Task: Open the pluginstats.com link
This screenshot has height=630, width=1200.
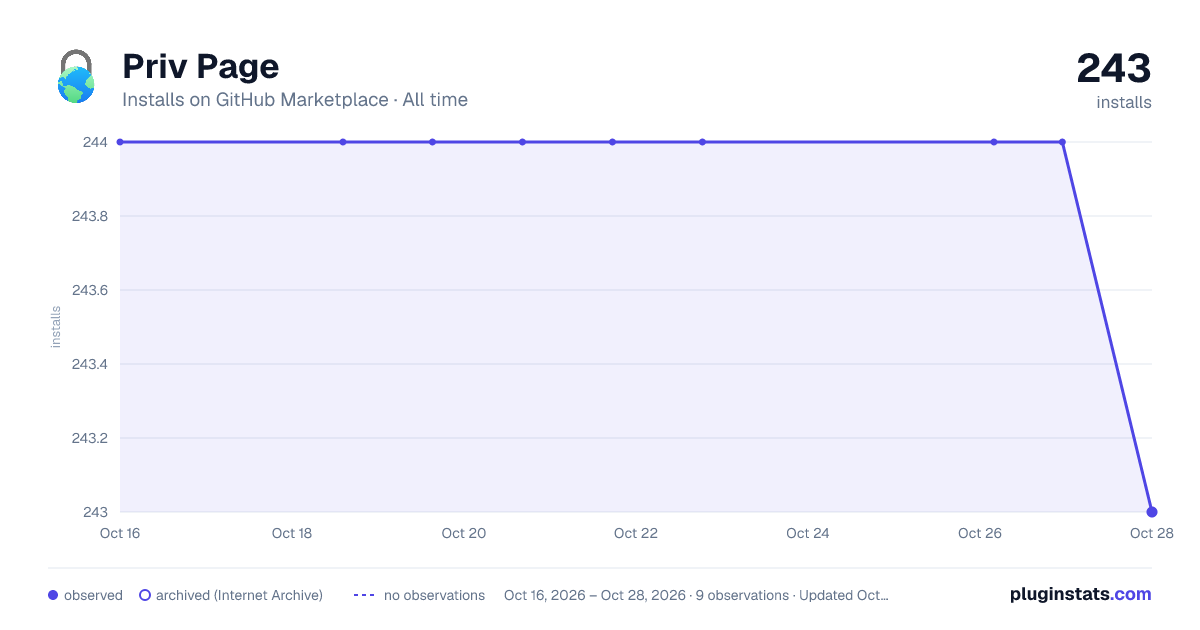Action: 1080,594
